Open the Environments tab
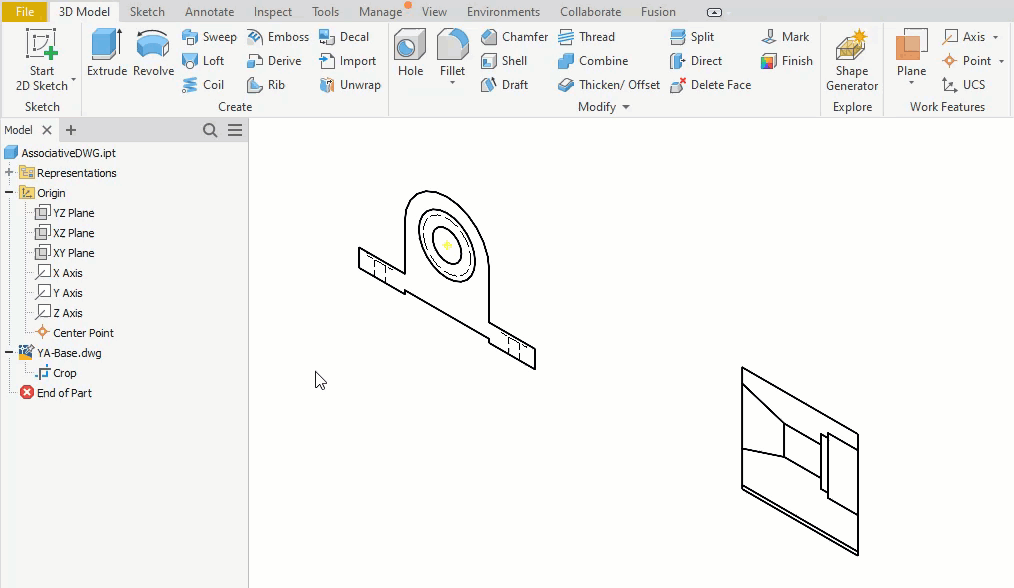 pyautogui.click(x=503, y=12)
